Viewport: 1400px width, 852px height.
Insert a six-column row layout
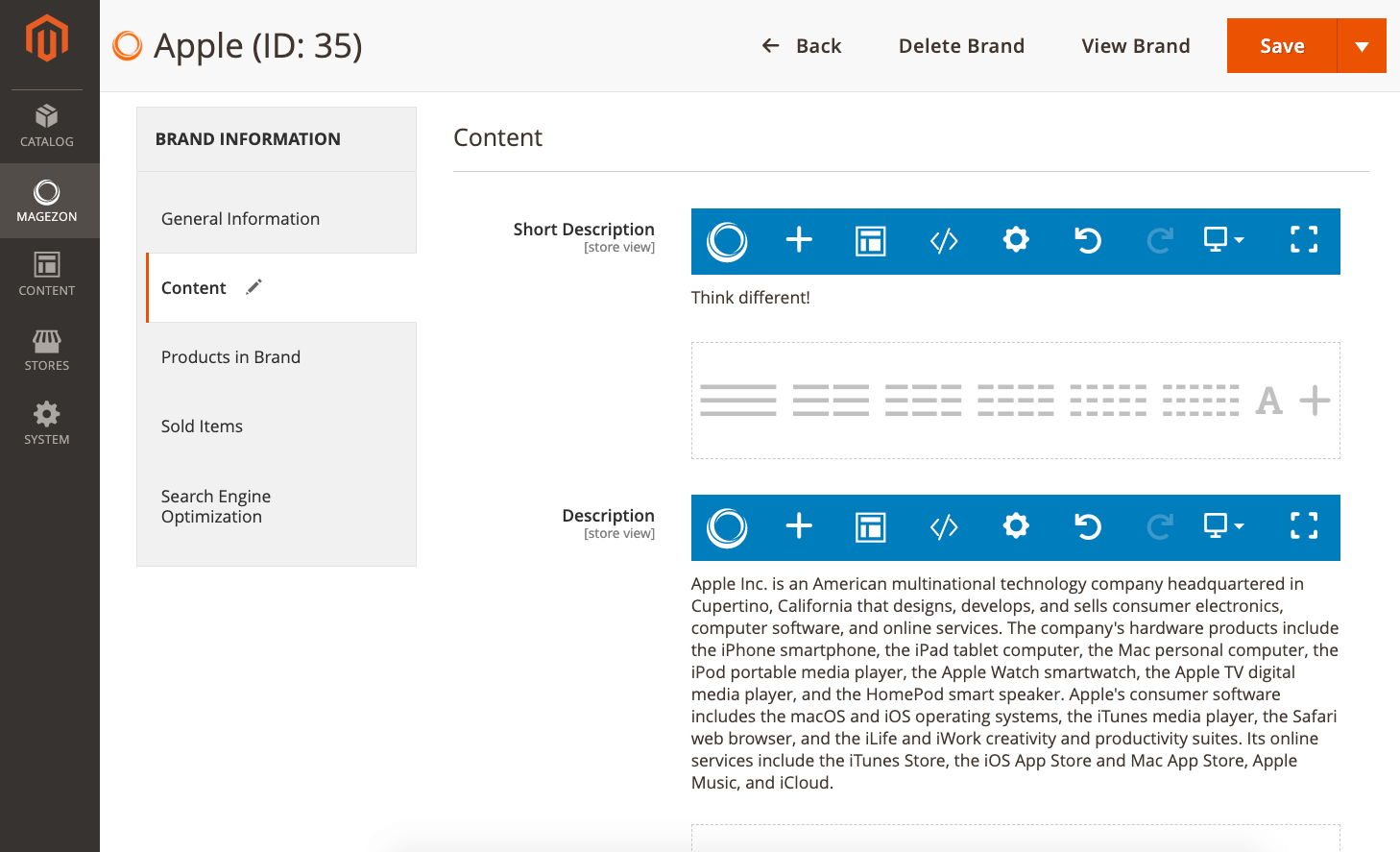[1201, 401]
